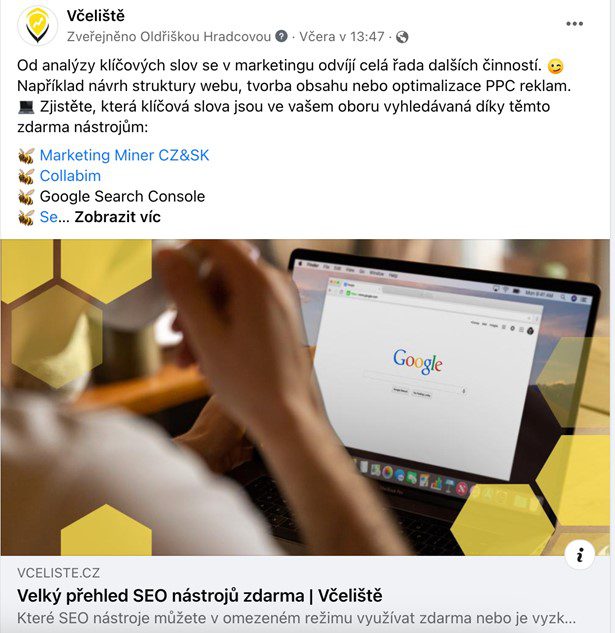The width and height of the screenshot is (615, 633).
Task: Click the winking emoji in post text
Action: (x=555, y=66)
